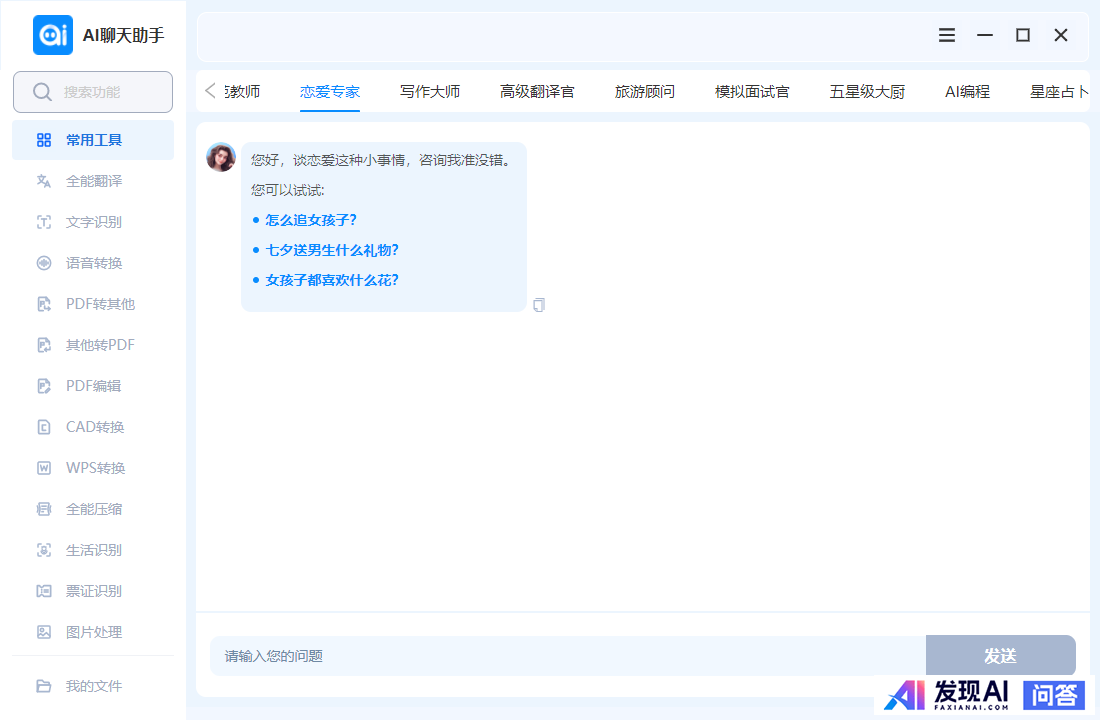Open PDF转其他 in the sidebar
The image size is (1100, 720).
[x=100, y=304]
